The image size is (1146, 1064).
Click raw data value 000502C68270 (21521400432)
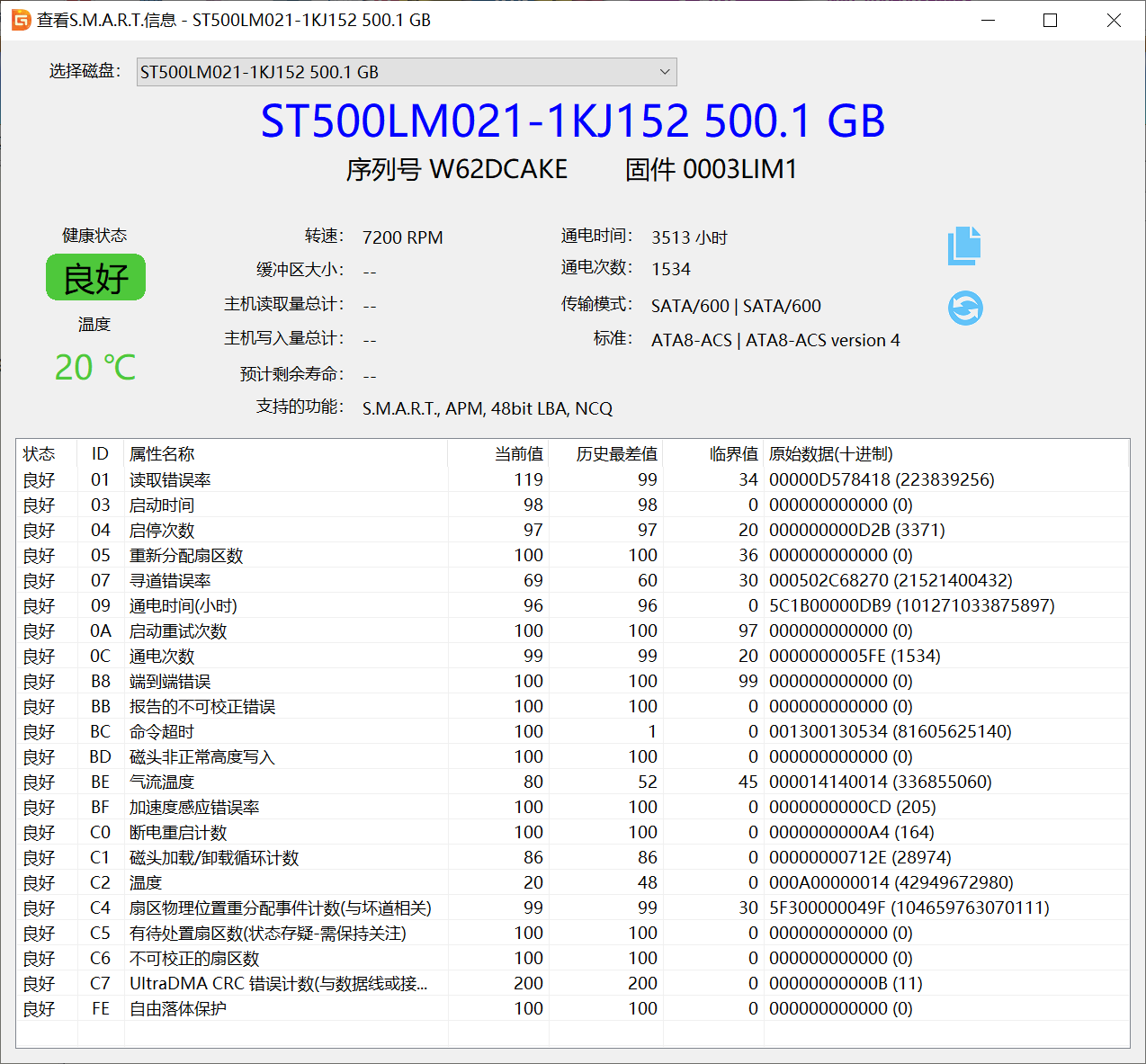tap(891, 580)
